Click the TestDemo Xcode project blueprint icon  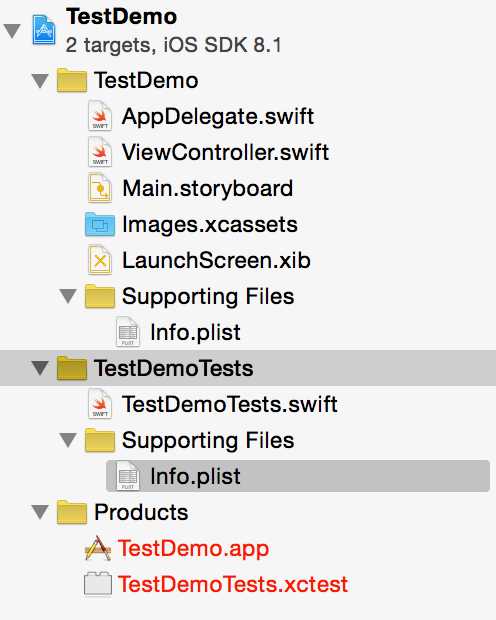point(44,30)
